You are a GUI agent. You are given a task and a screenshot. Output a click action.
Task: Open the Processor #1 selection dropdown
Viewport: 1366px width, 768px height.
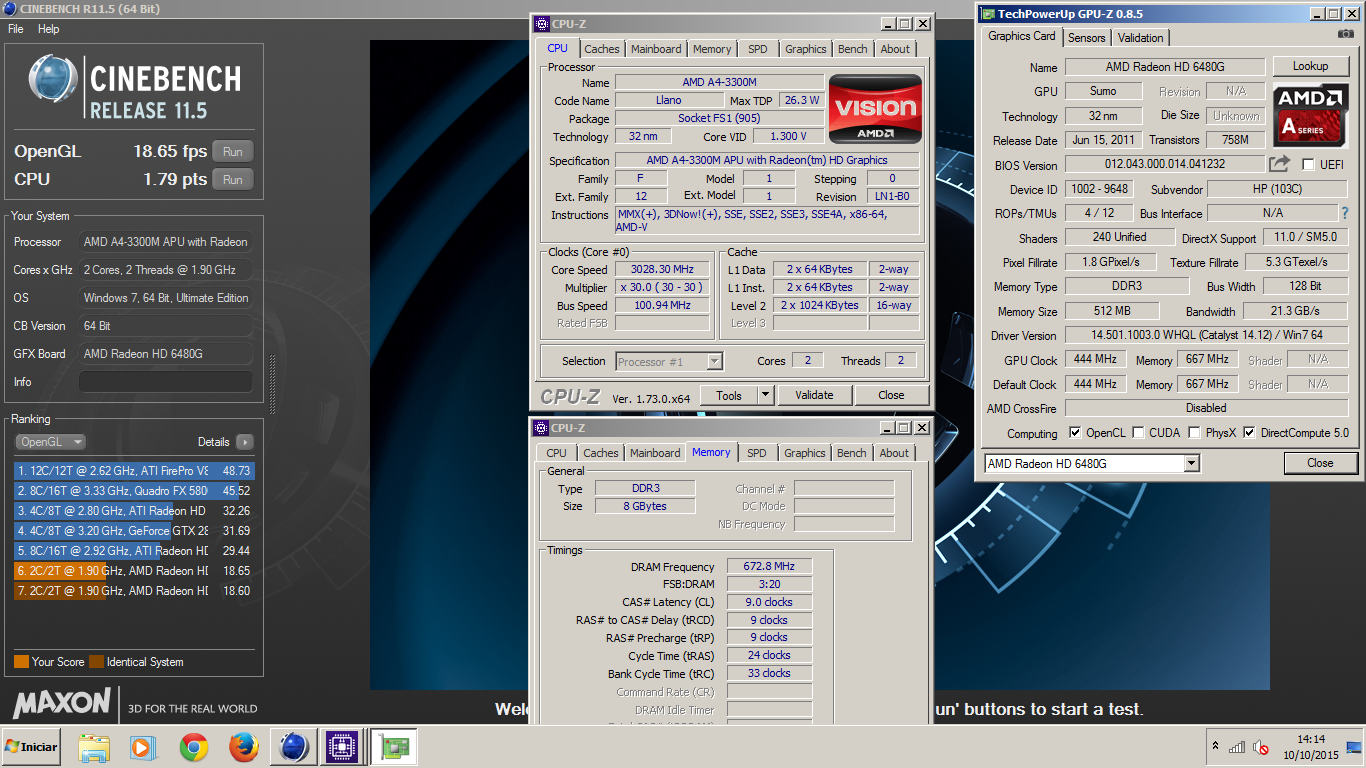point(669,361)
